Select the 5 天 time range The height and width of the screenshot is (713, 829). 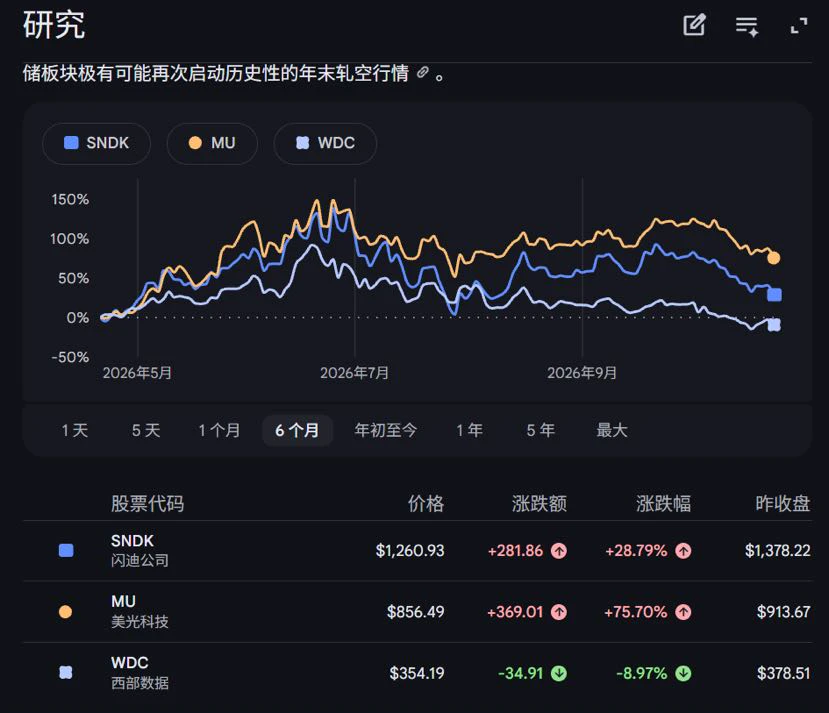coord(146,430)
